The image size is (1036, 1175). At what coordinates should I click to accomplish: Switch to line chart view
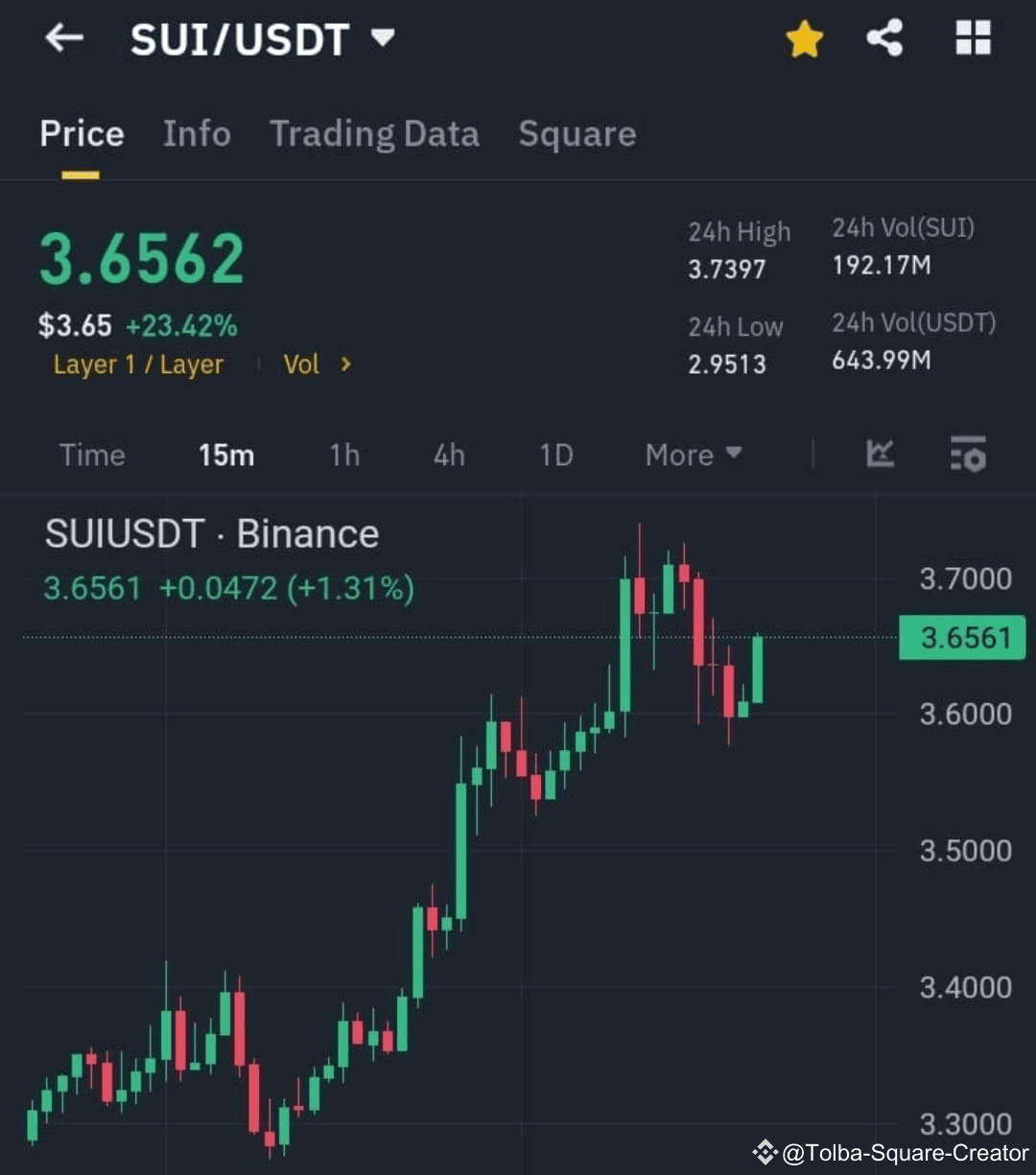click(880, 456)
